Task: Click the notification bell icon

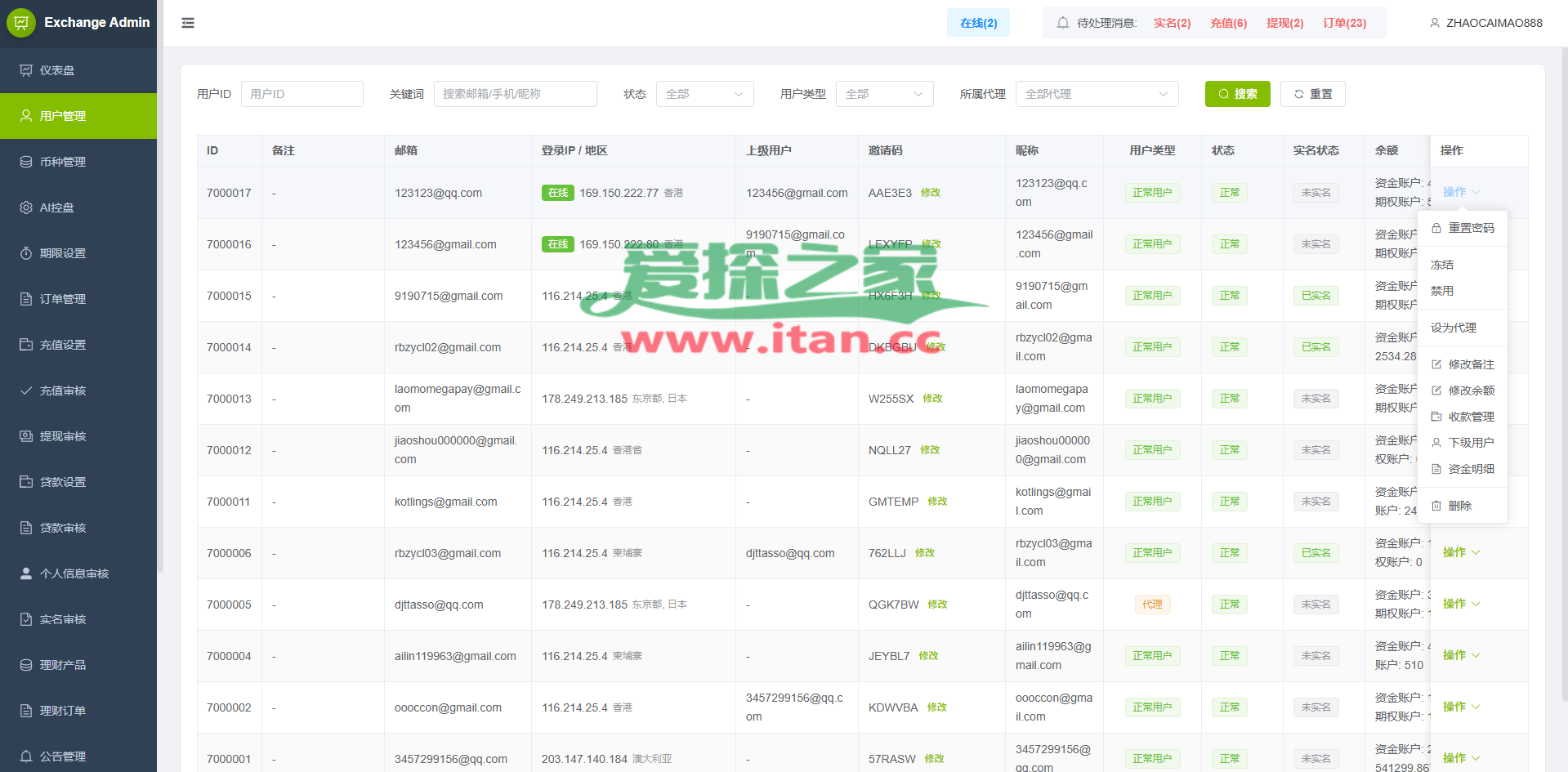Action: (x=1063, y=23)
